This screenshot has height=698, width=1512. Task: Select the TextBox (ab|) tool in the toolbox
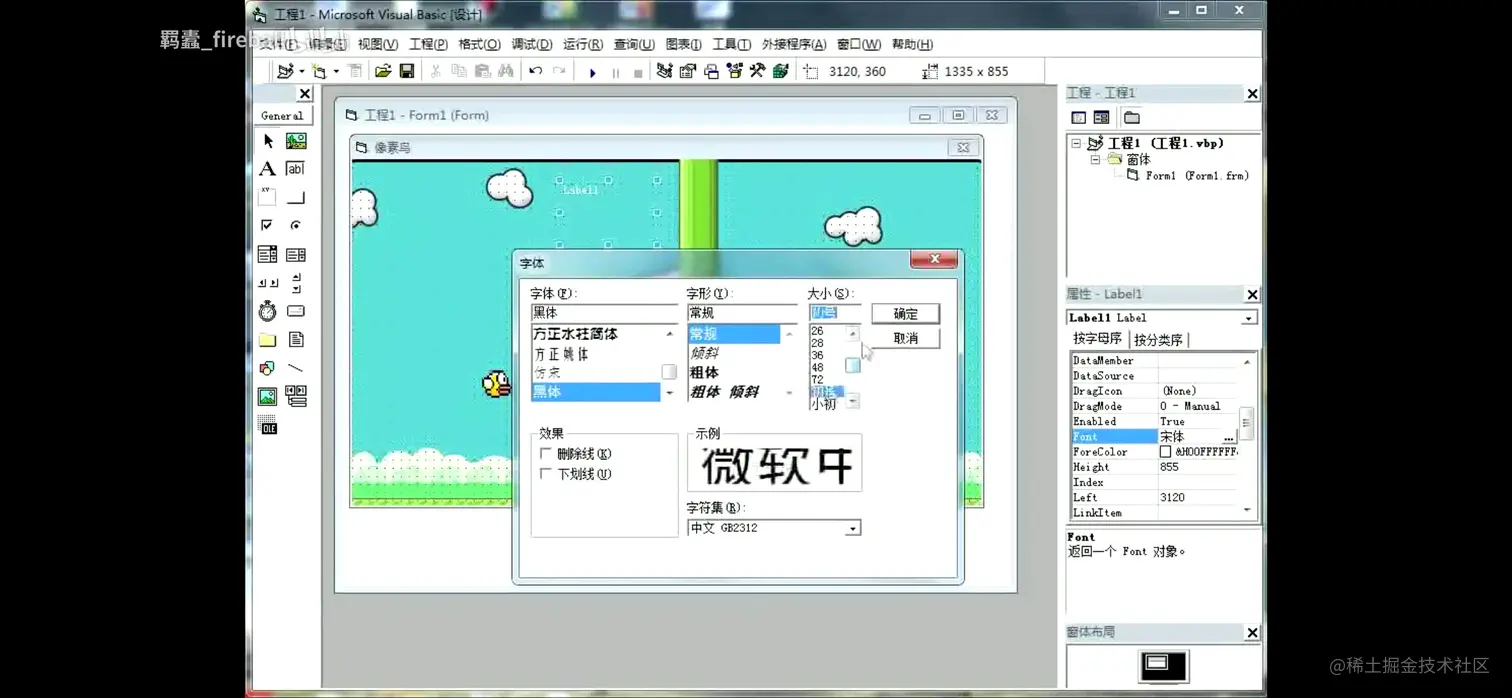(296, 169)
